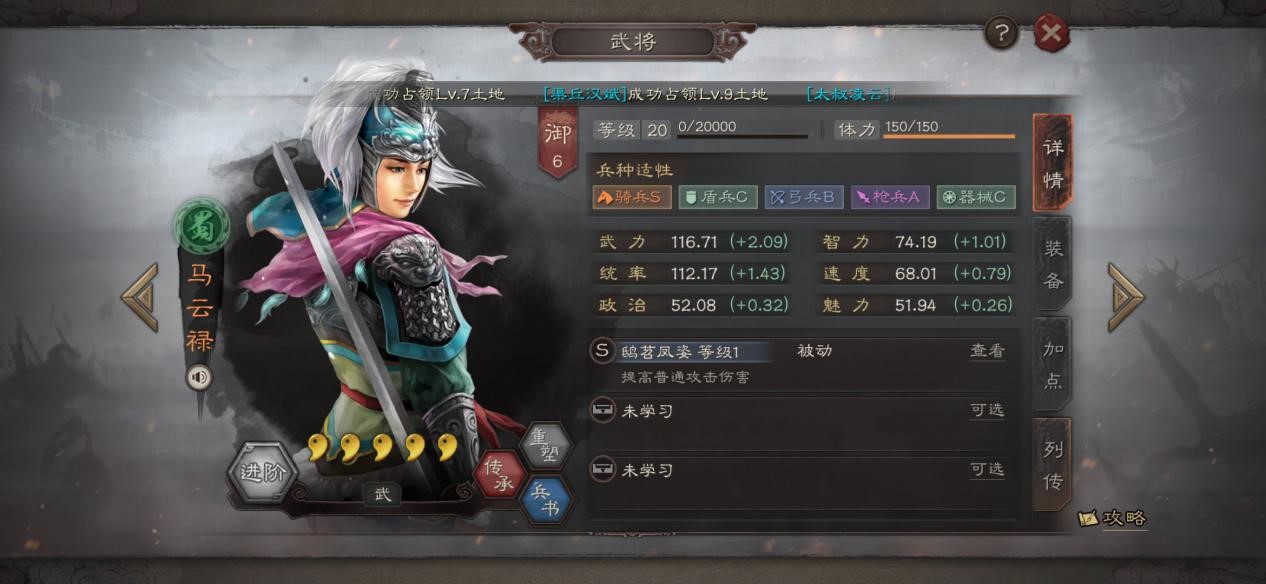Tap the 进阶 octagon icon
This screenshot has width=1266, height=584.
point(263,473)
